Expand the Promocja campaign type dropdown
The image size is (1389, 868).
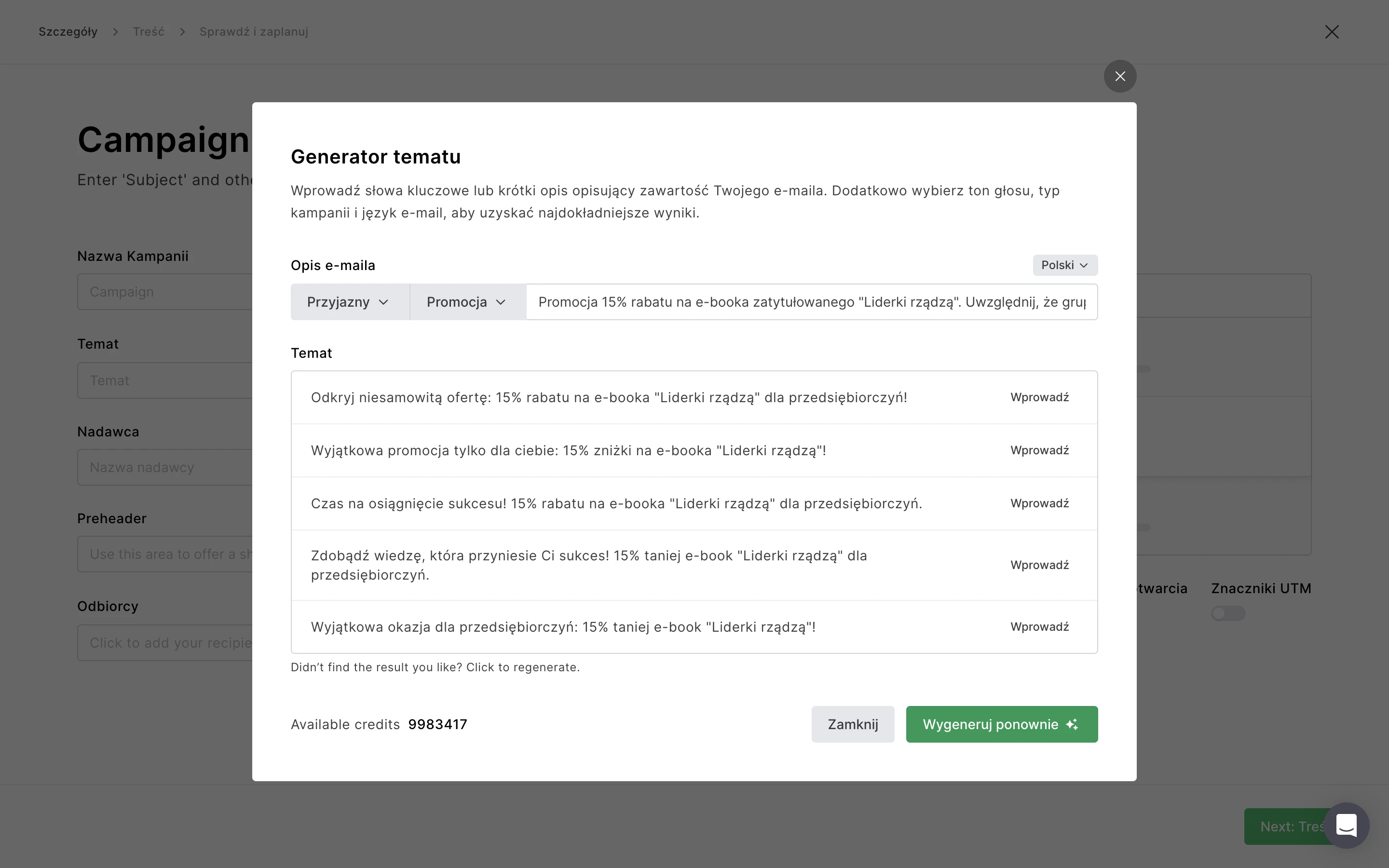click(x=467, y=302)
